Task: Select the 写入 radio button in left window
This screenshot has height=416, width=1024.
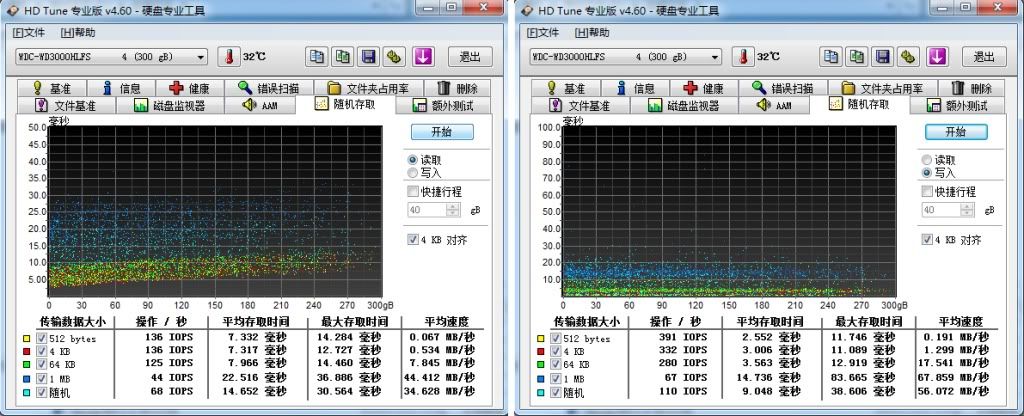Action: tap(413, 173)
